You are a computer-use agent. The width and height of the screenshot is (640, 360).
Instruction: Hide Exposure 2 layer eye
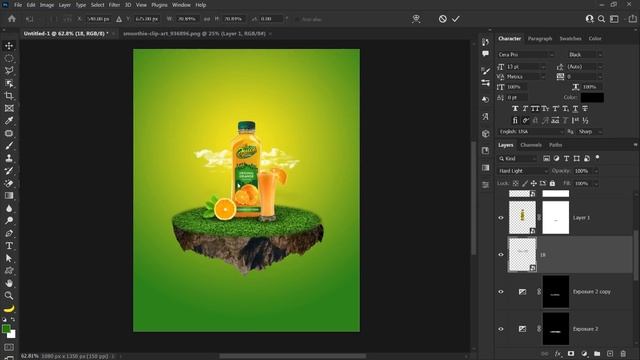pyautogui.click(x=501, y=329)
